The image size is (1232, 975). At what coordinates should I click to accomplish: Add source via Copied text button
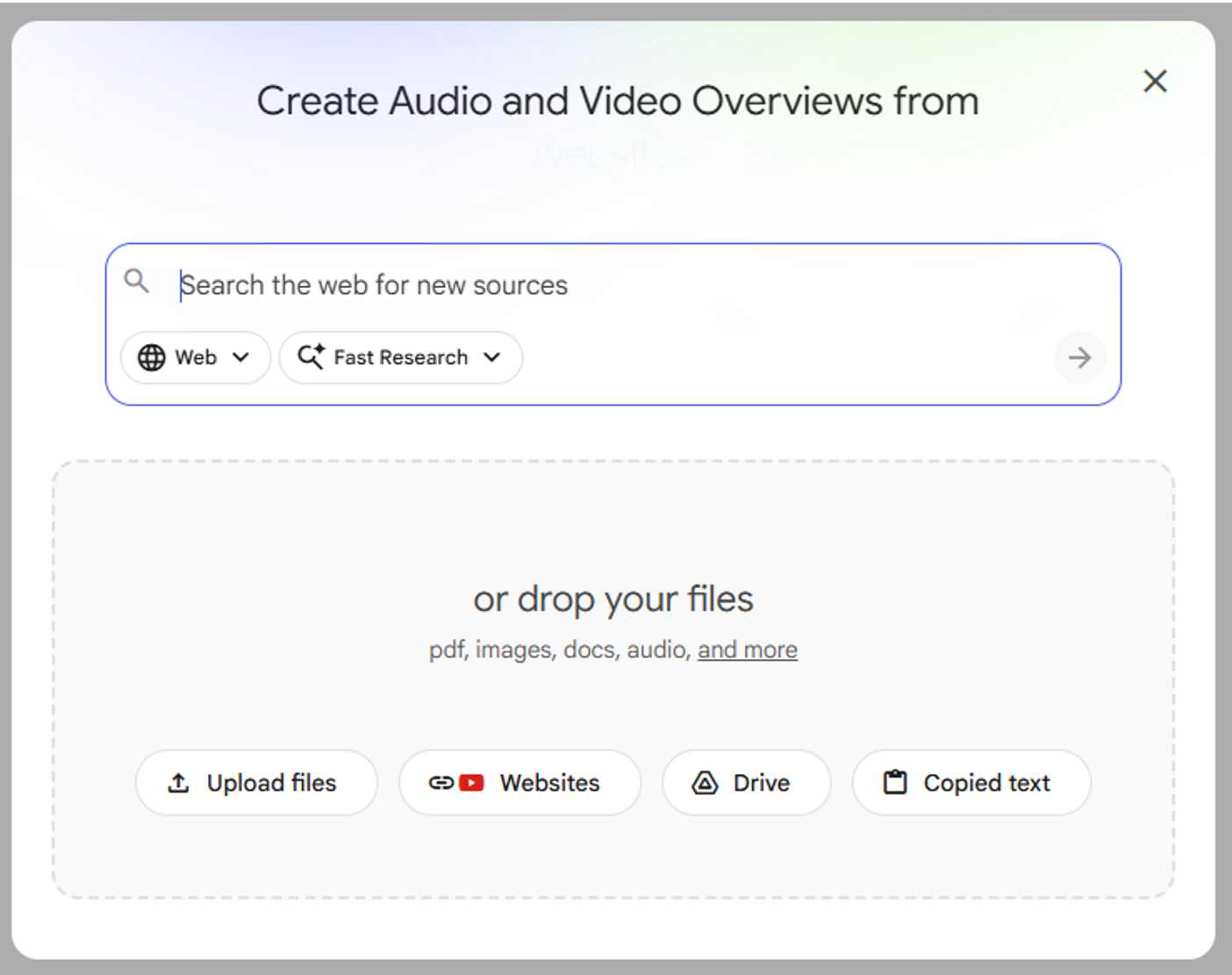971,783
